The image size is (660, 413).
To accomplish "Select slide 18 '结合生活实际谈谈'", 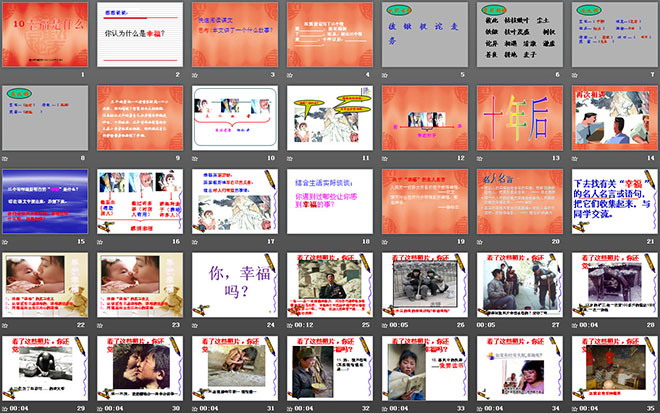I will click(x=330, y=201).
